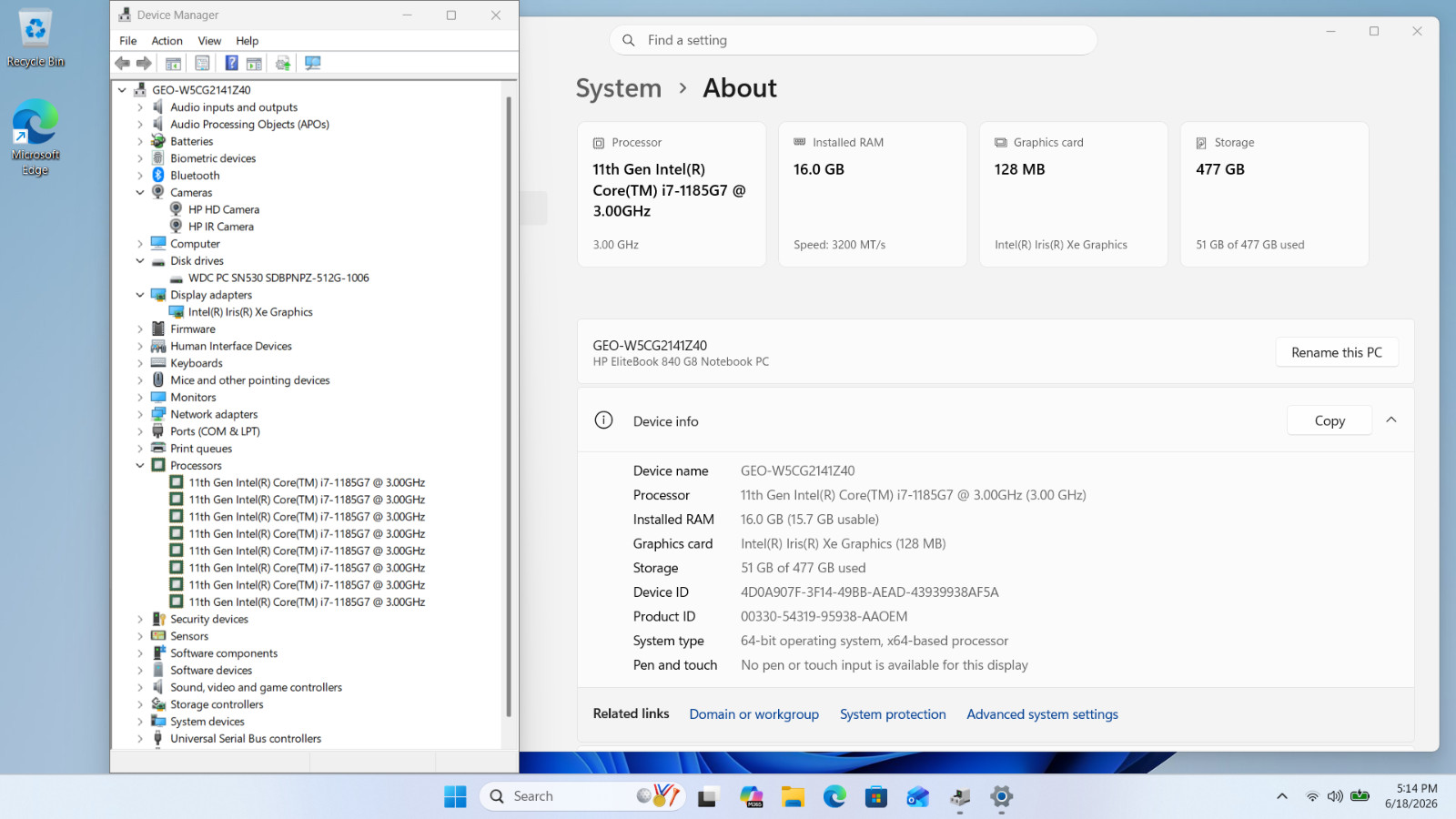1456x819 pixels.
Task: Collapse the Device info section in Settings
Action: 1391,420
